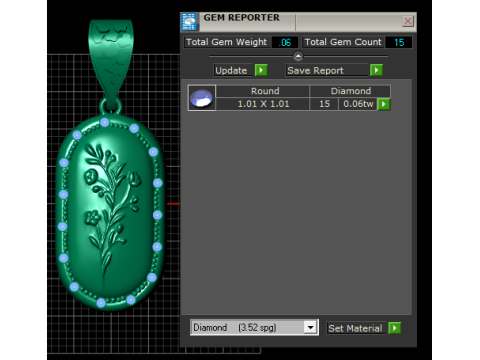This screenshot has width=480, height=360.
Task: Click the Round shape cell
Action: click(263, 91)
